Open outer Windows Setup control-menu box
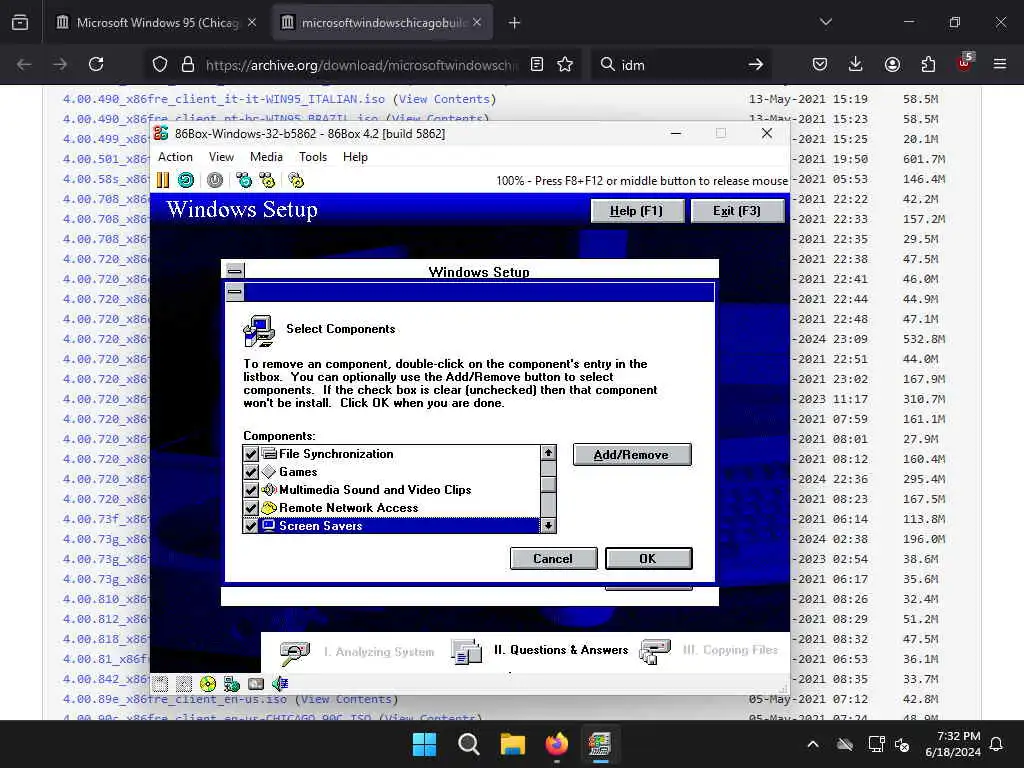 tap(235, 270)
